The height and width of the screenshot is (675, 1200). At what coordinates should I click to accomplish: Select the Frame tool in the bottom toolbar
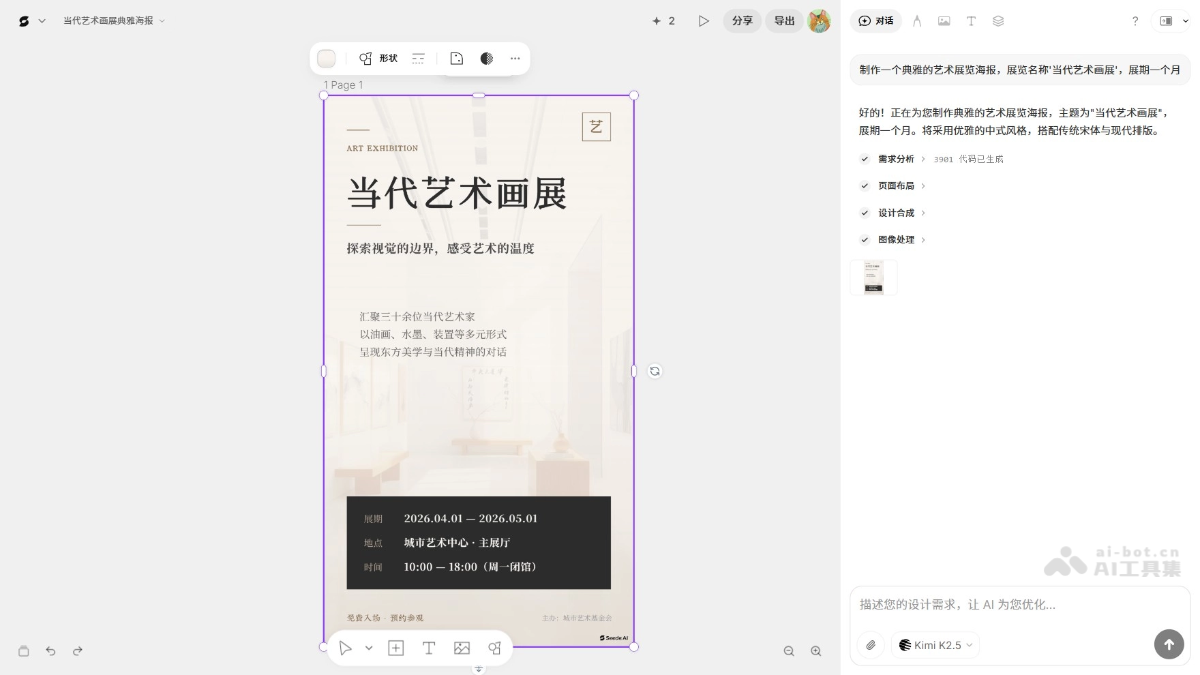tap(396, 648)
